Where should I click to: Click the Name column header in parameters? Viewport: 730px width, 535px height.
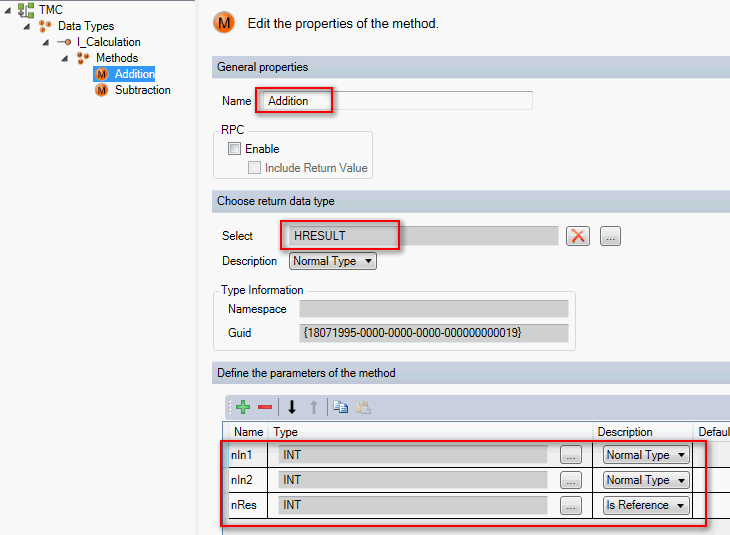coord(248,432)
